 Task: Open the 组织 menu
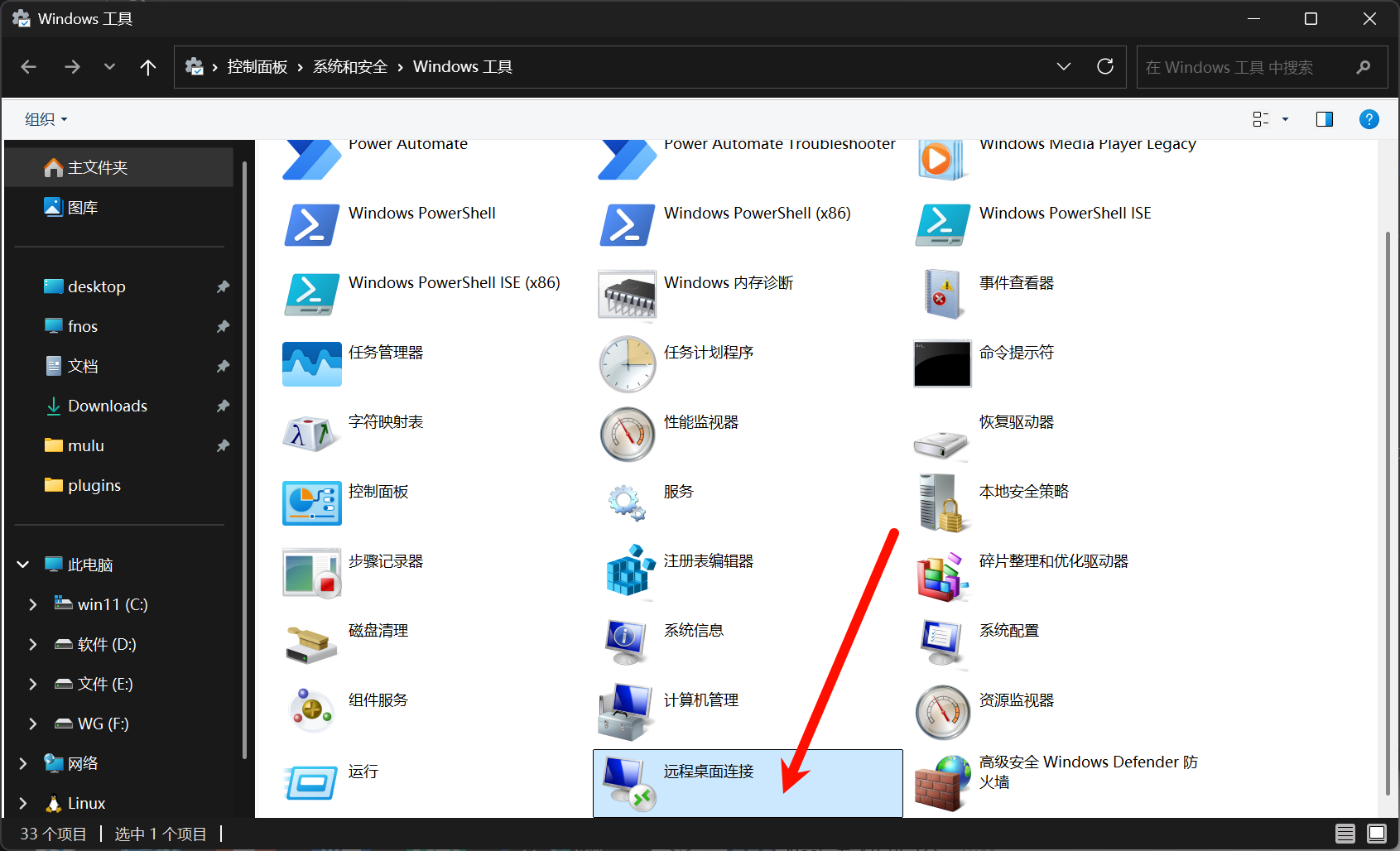pos(46,119)
